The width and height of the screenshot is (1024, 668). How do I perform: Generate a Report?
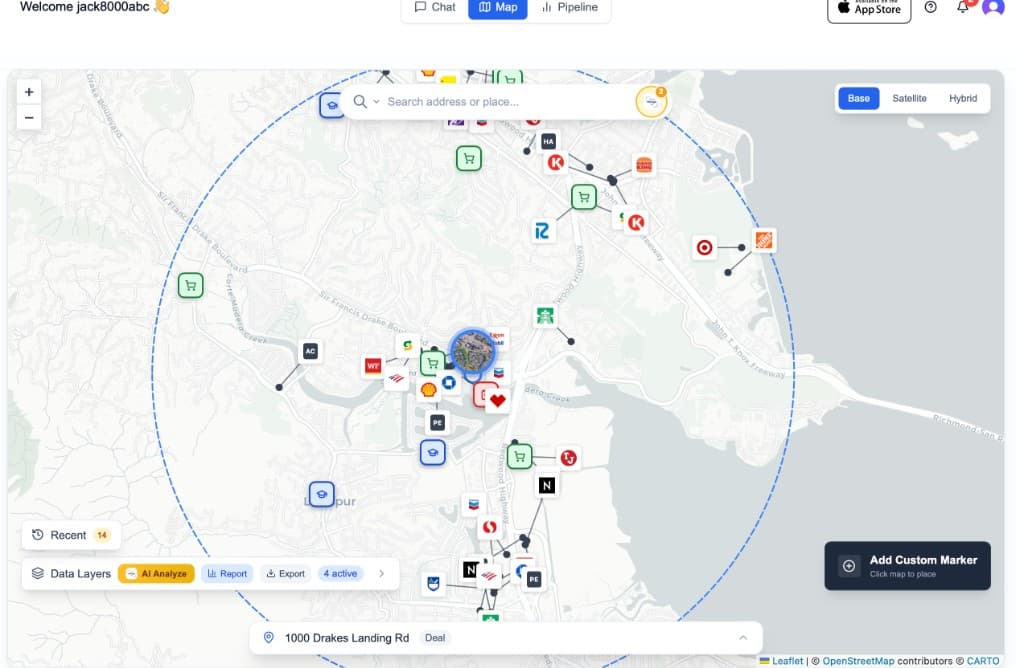pyautogui.click(x=227, y=574)
